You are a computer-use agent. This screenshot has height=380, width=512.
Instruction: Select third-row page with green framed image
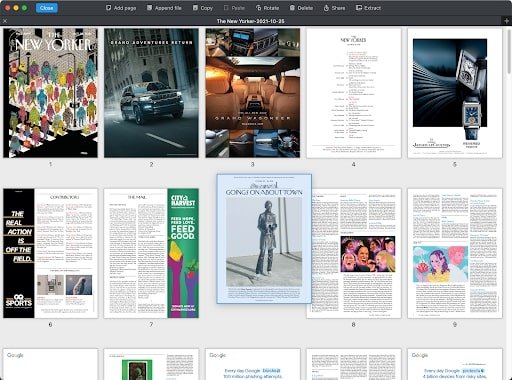(151, 364)
